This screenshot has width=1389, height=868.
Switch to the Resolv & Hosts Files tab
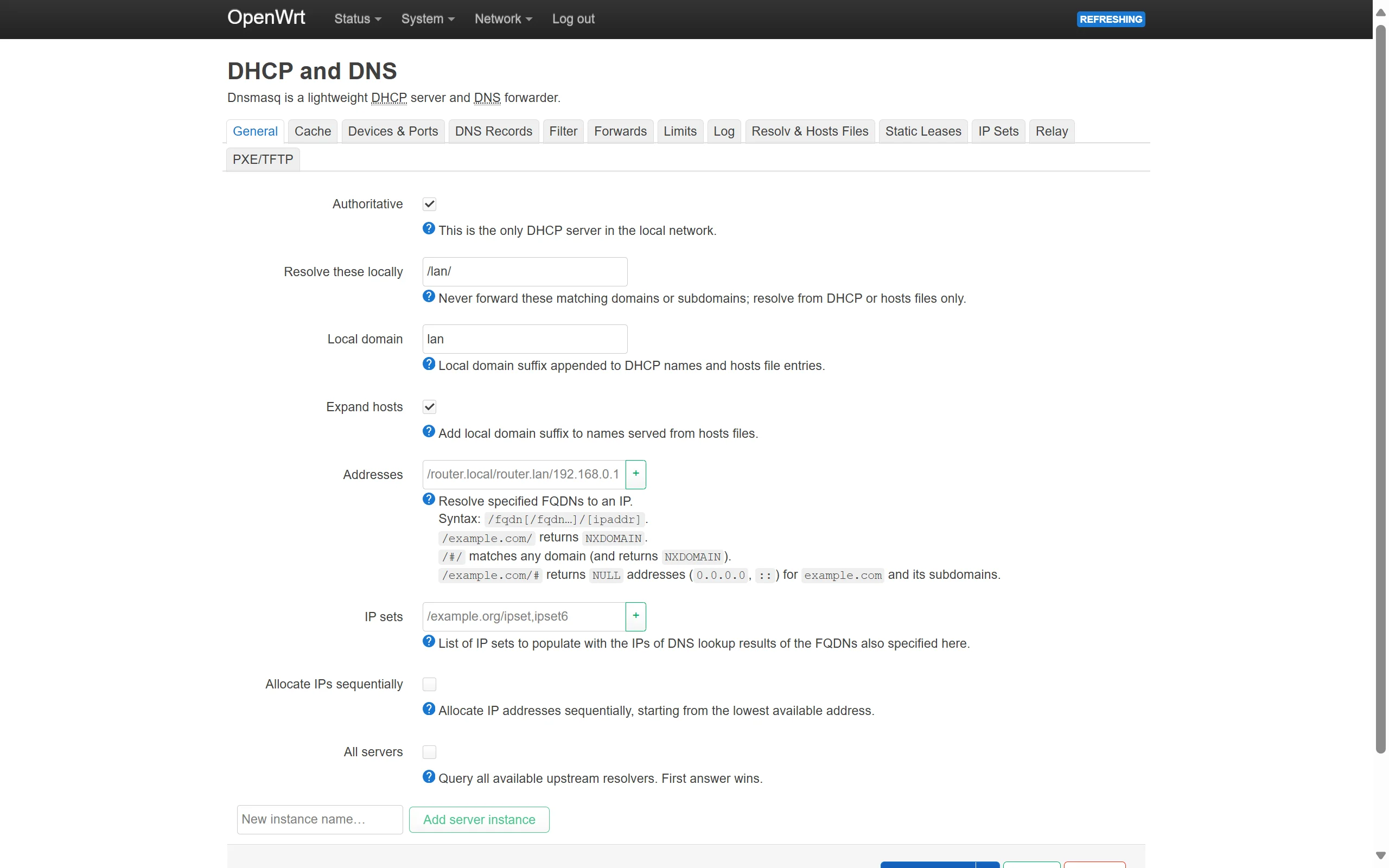pos(810,131)
